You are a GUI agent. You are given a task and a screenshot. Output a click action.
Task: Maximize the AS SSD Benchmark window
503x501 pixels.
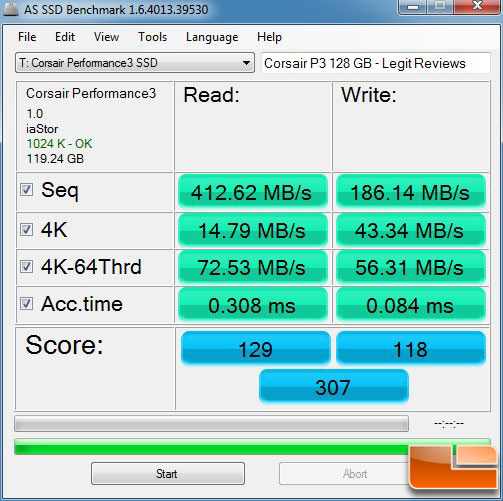[x=440, y=6]
